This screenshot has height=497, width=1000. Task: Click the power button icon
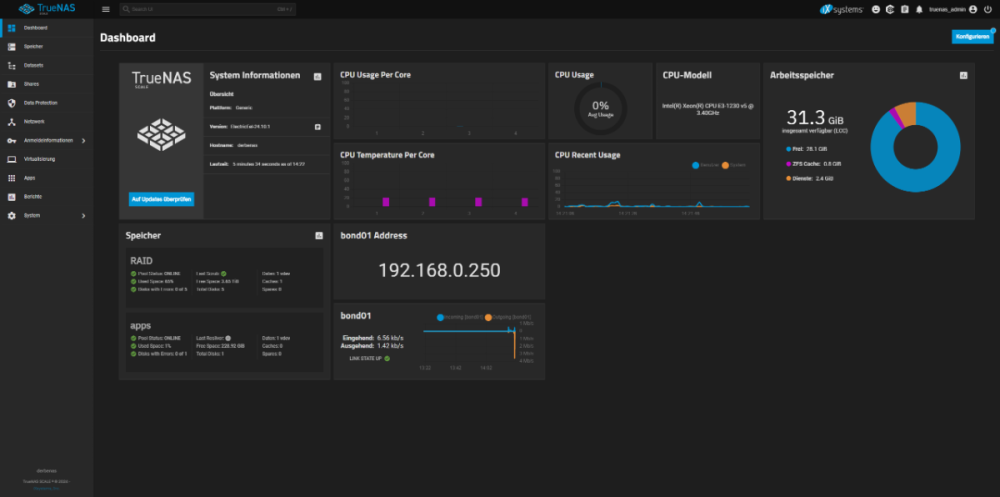pos(988,9)
